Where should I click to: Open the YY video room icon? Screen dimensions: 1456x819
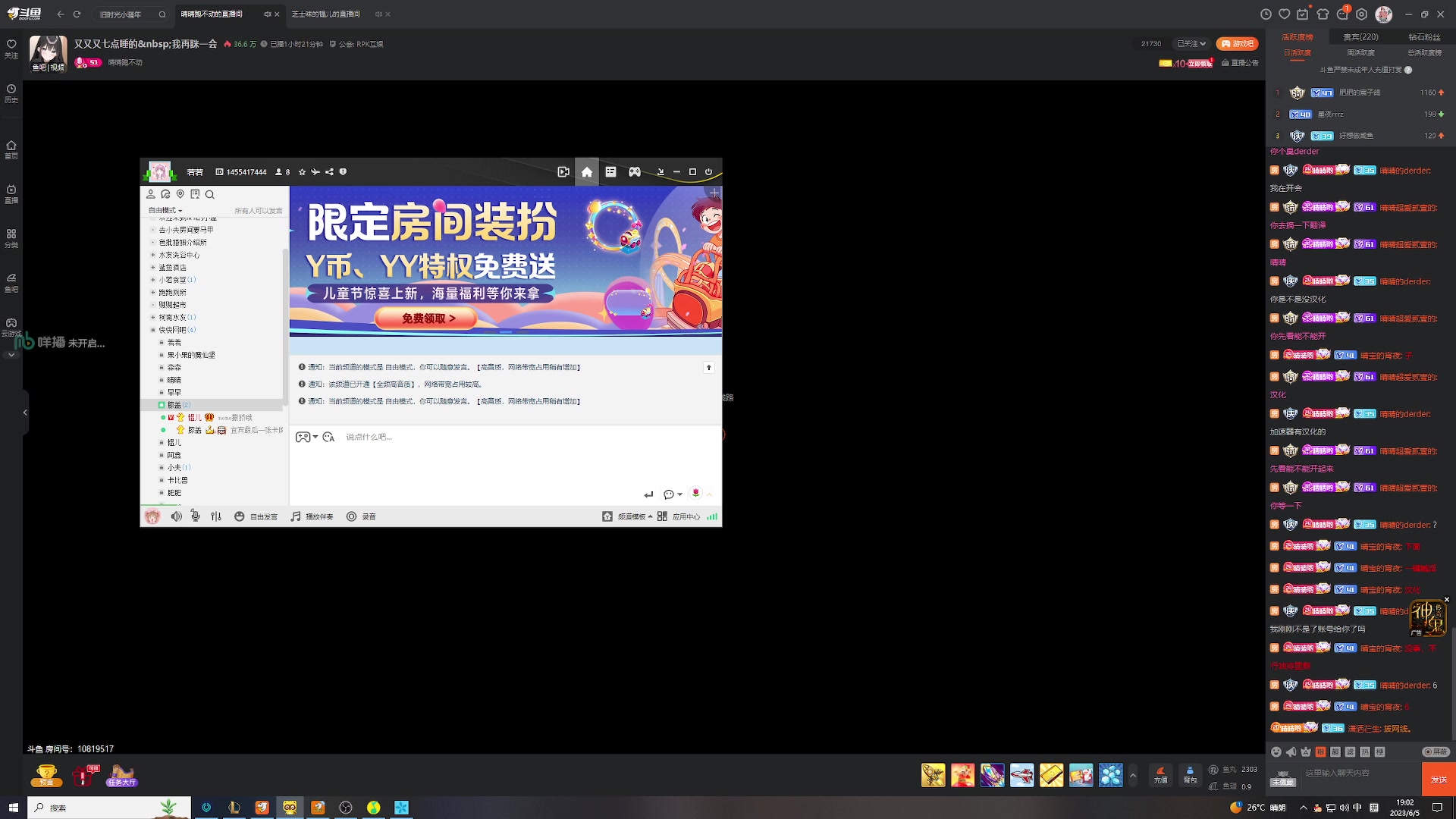pyautogui.click(x=563, y=172)
